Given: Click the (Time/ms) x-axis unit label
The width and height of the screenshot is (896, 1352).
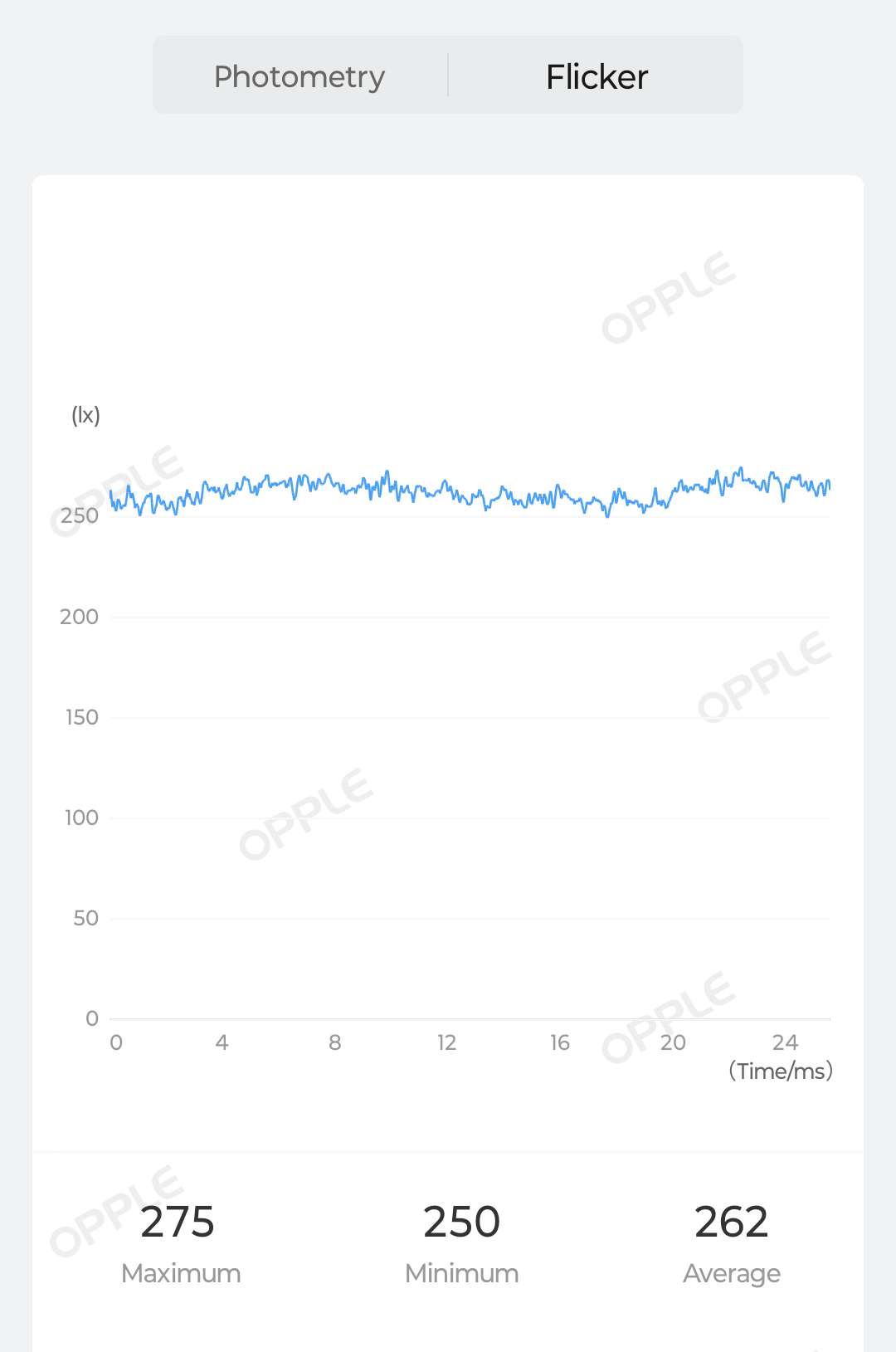Looking at the screenshot, I should coord(780,1071).
